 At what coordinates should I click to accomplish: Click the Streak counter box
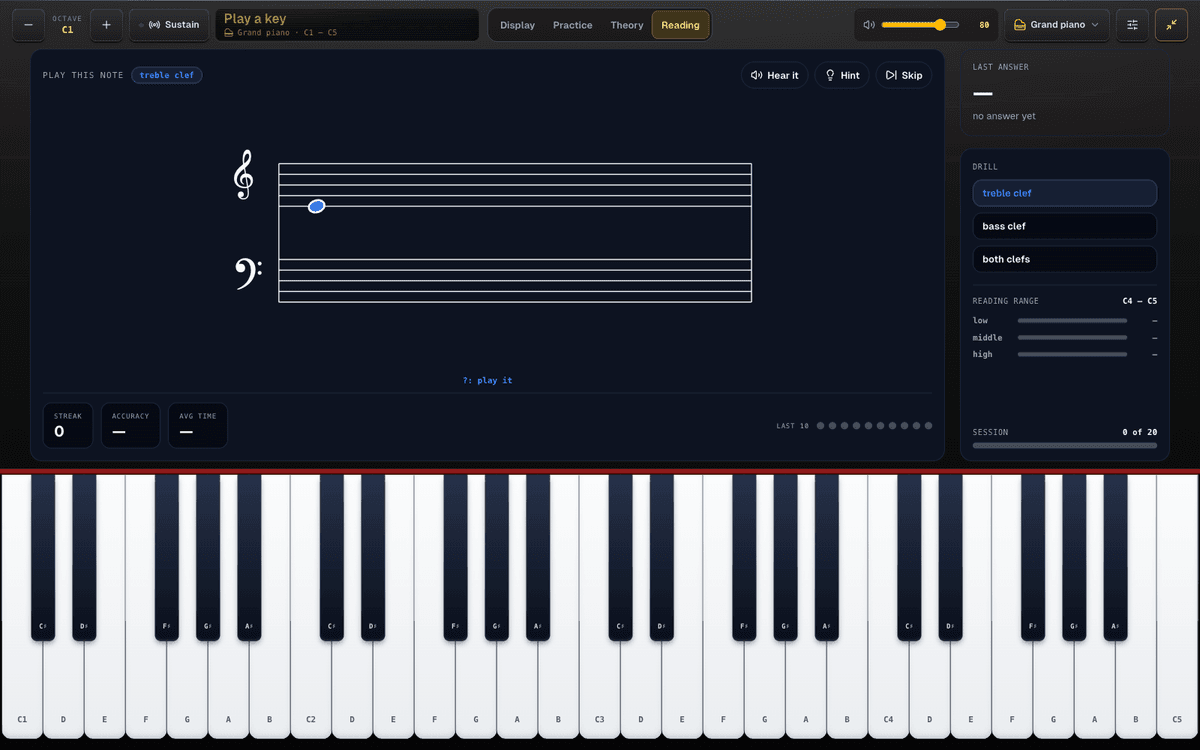(68, 425)
